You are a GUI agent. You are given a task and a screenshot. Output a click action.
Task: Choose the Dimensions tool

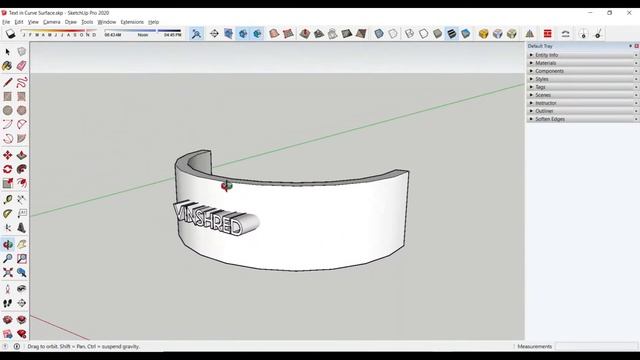click(22, 200)
